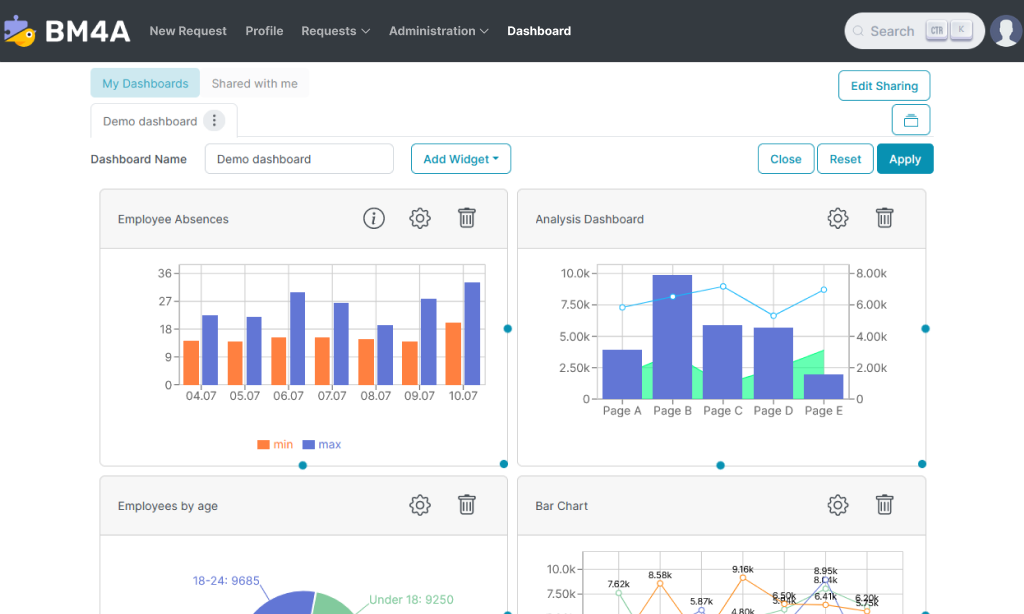Screen dimensions: 1024x614
Task: Click the Page B bar in Analysis chart
Action: [x=673, y=337]
